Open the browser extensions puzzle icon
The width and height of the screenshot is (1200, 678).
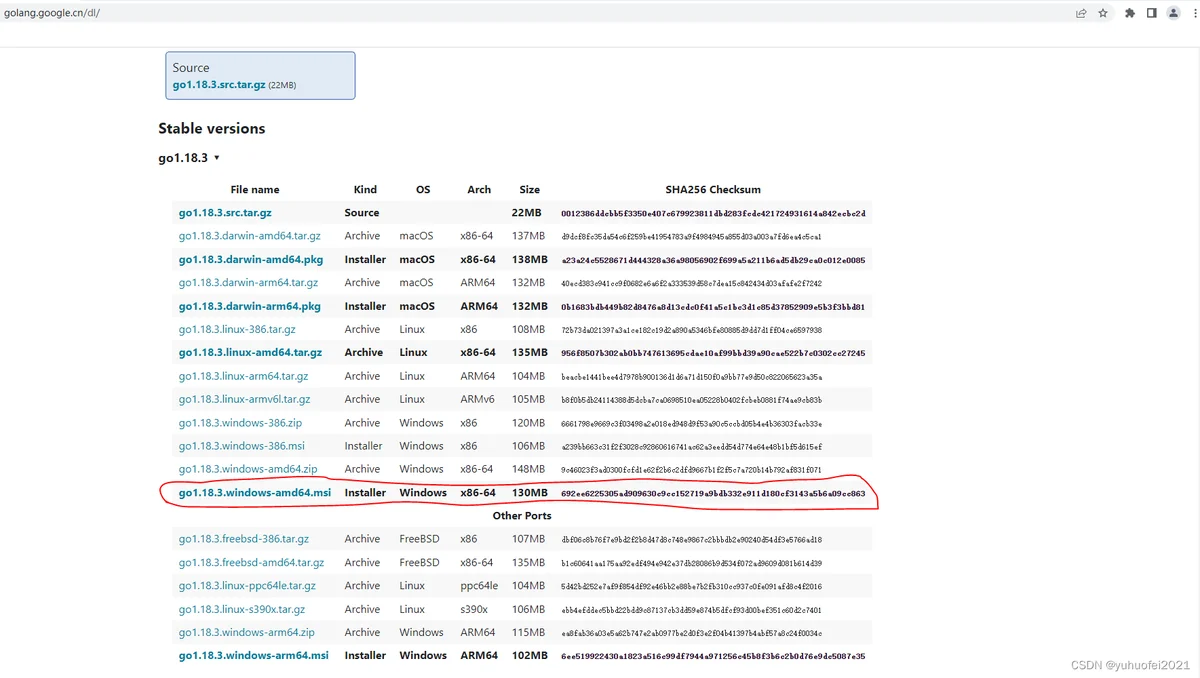[x=1130, y=13]
